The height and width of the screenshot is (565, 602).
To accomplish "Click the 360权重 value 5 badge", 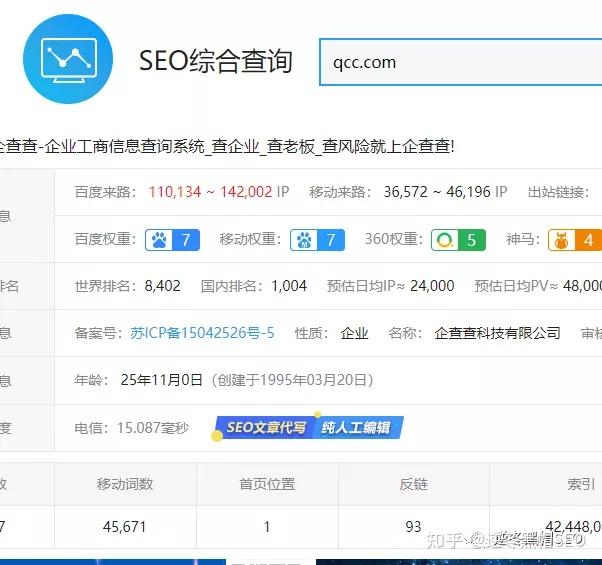I will point(472,240).
